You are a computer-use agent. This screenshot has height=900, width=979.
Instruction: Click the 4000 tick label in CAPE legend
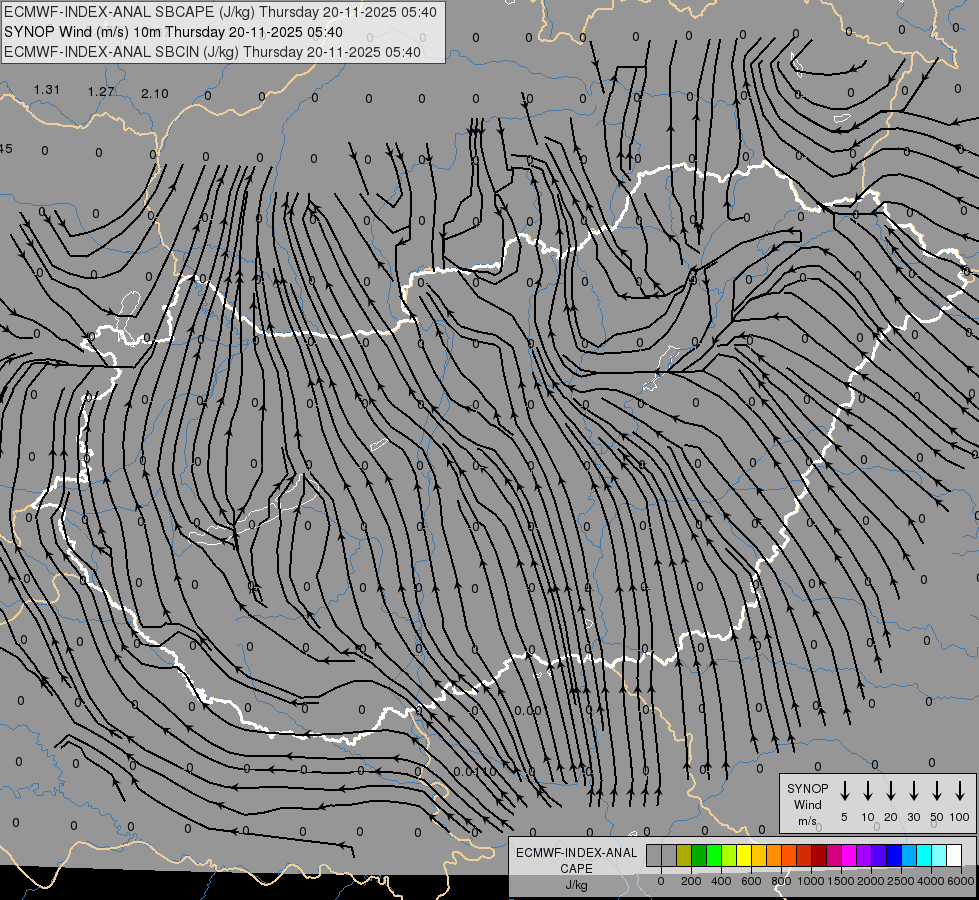click(x=931, y=881)
